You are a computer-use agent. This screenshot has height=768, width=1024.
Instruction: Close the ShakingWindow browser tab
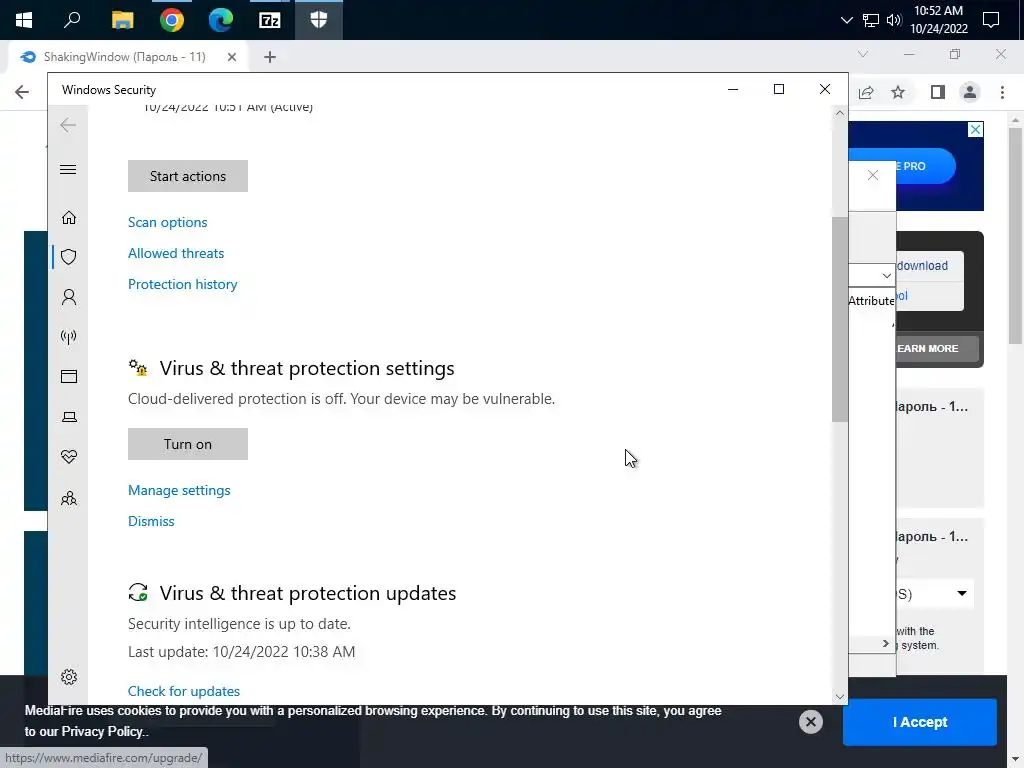coord(232,57)
